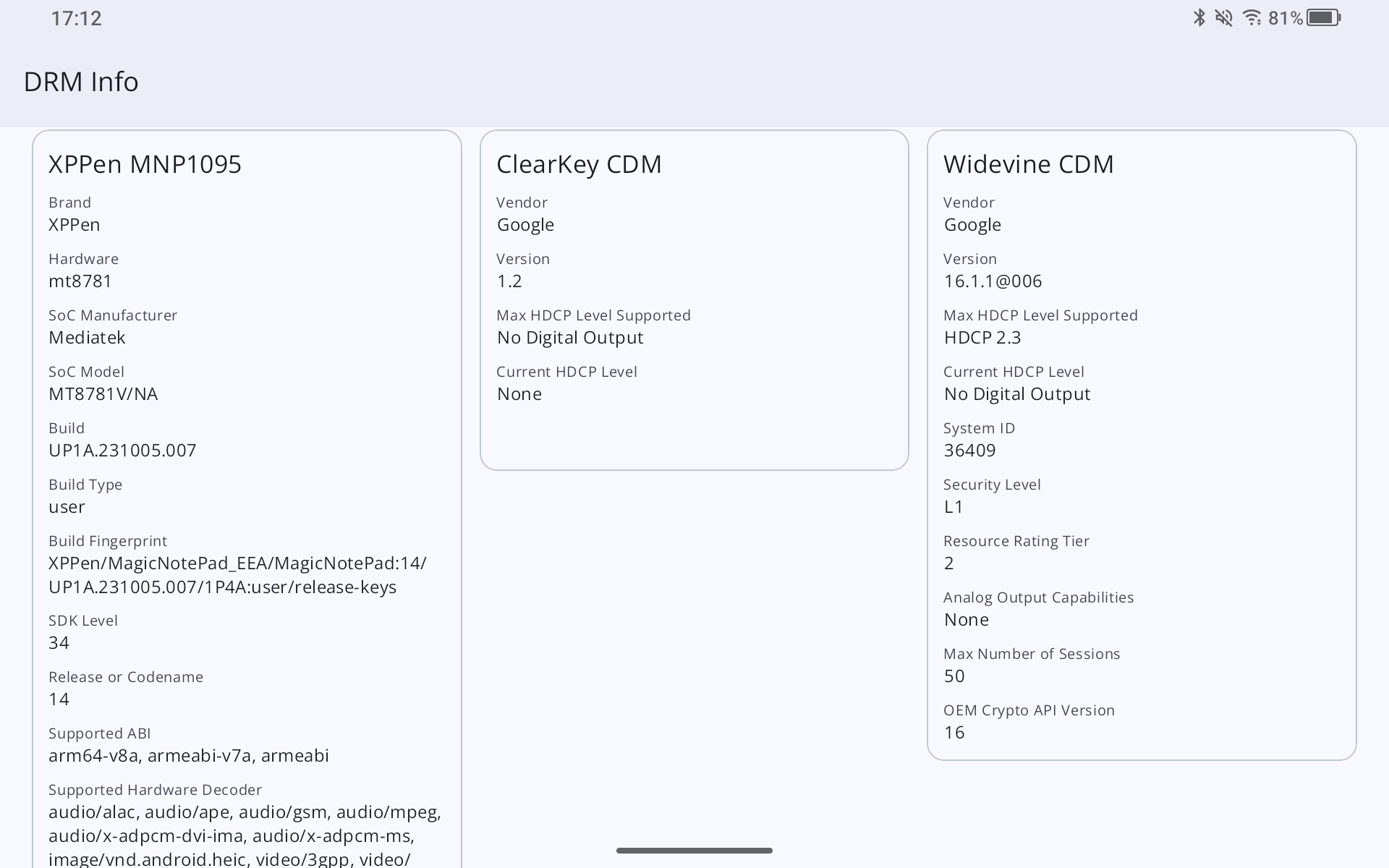
Task: Select Build Type value user
Action: coord(67,506)
